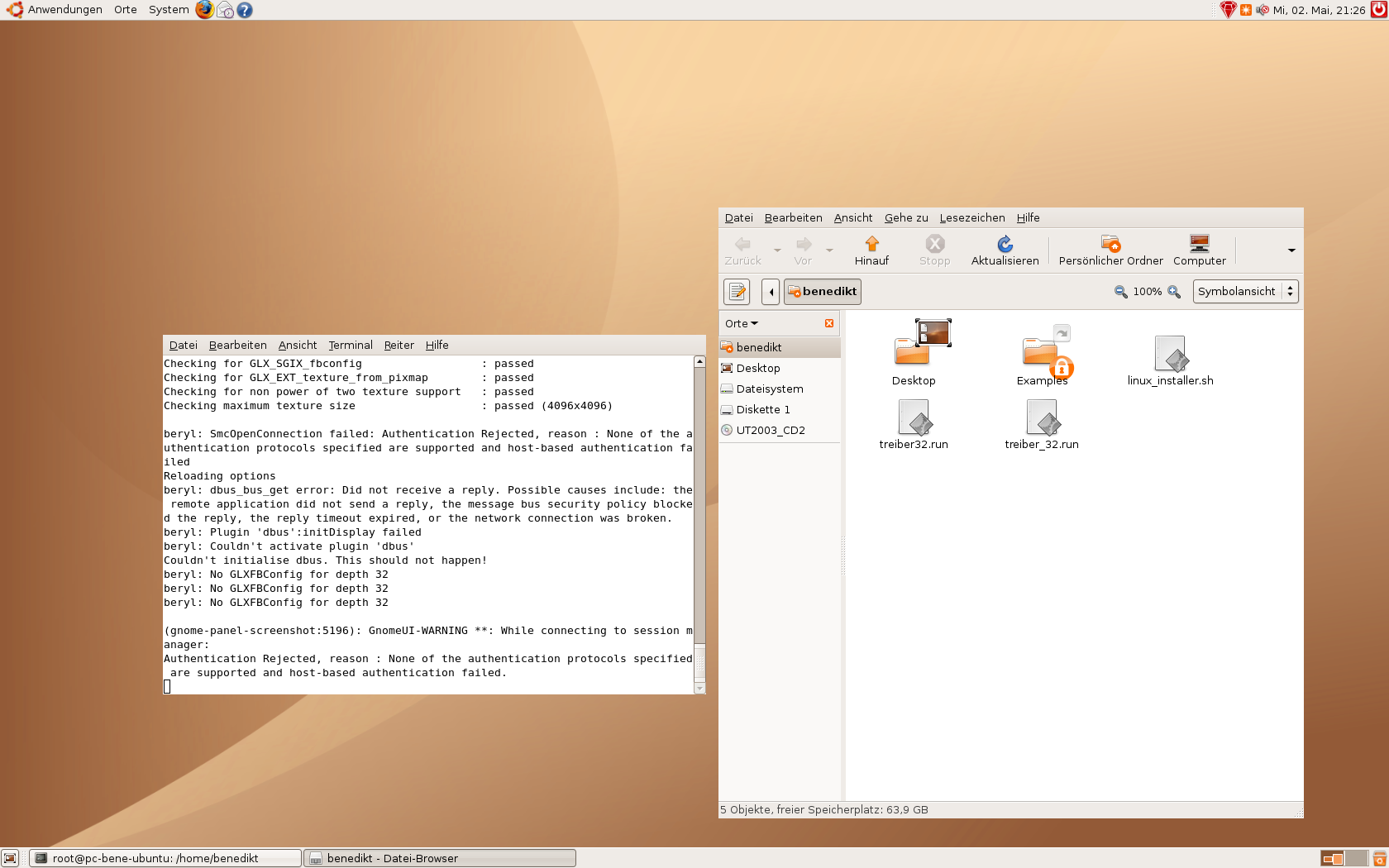Viewport: 1389px width, 868px height.
Task: Open the volume control in the system tray
Action: 1263,10
